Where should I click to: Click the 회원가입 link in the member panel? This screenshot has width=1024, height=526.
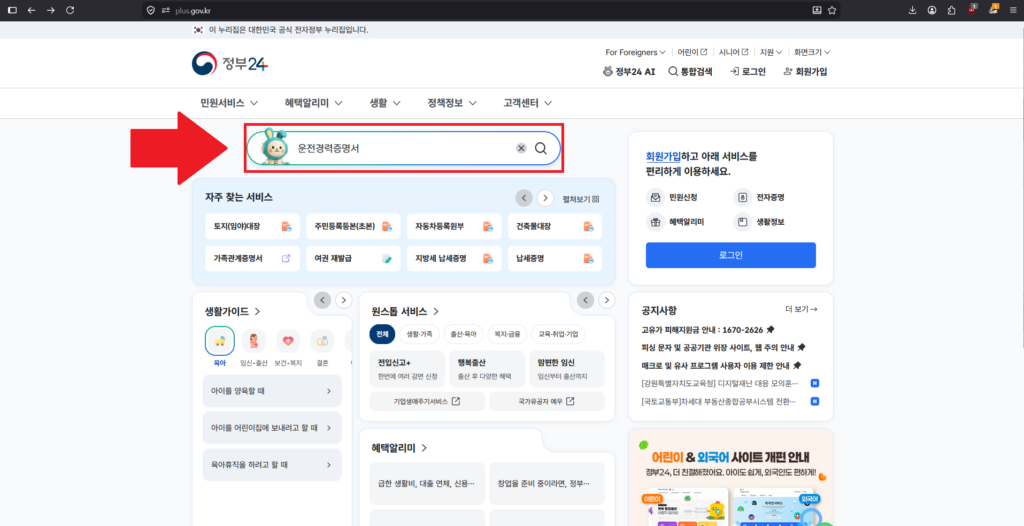(662, 156)
